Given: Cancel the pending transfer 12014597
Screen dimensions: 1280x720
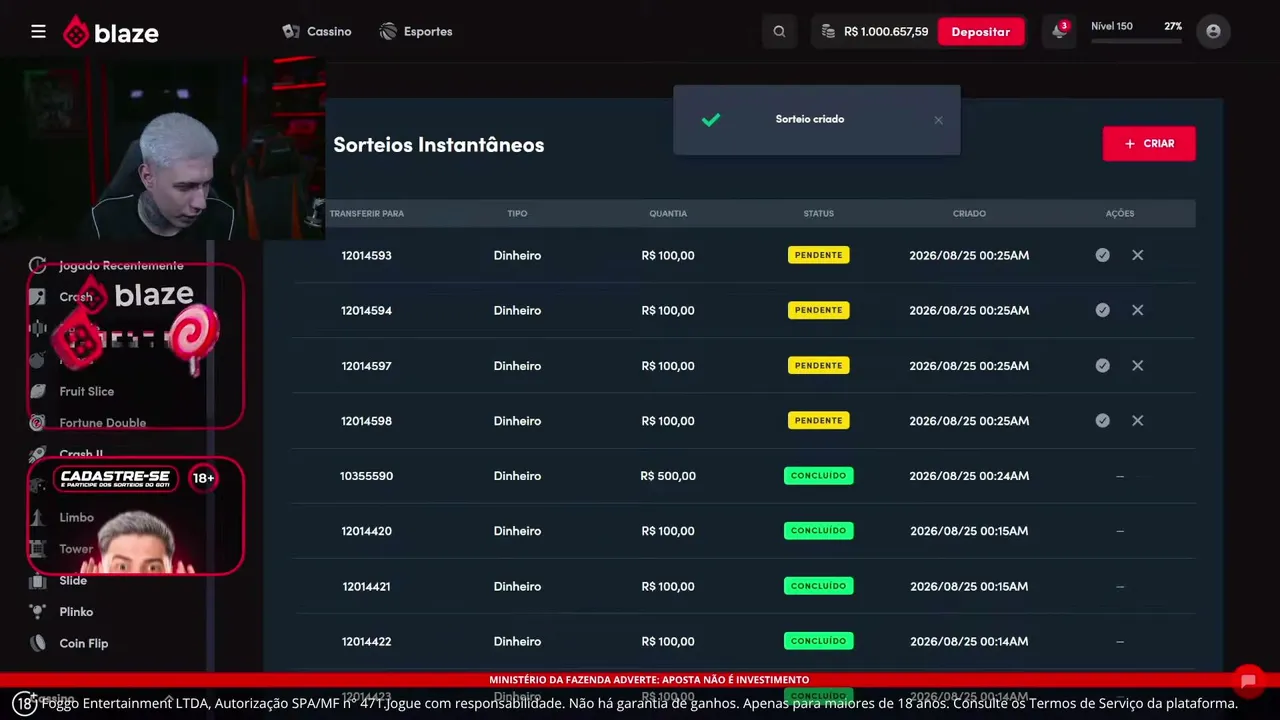Looking at the screenshot, I should (1137, 365).
